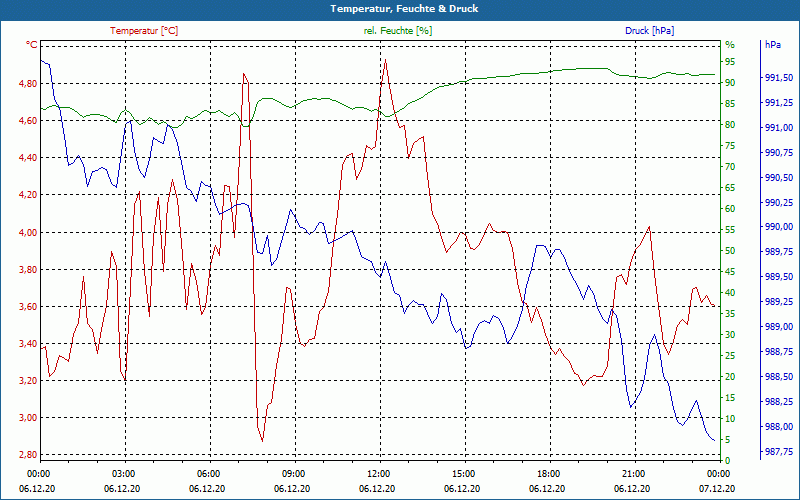Click green humidity axis value '50'

tap(730, 251)
